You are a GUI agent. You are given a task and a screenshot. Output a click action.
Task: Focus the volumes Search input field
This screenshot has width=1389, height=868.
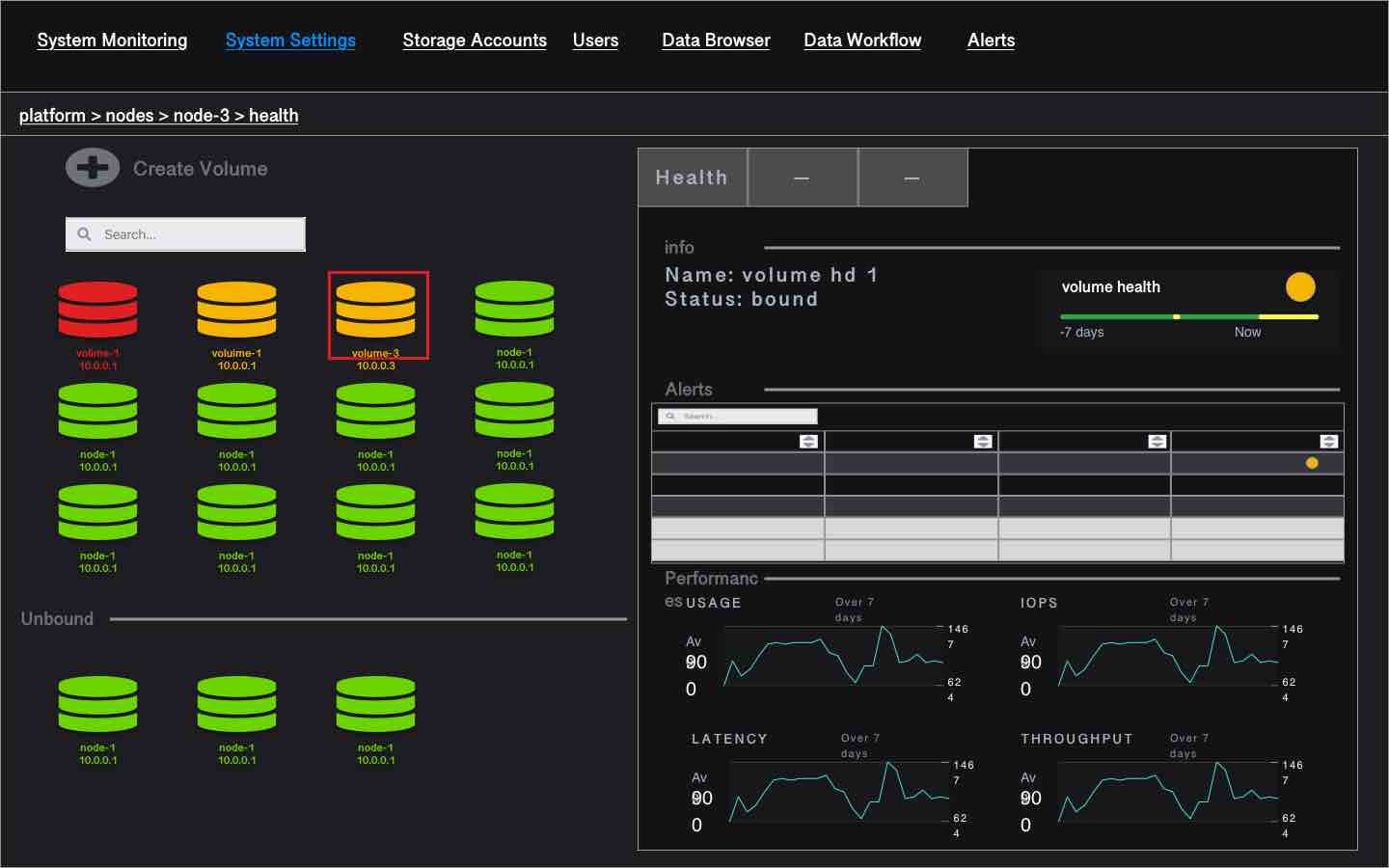[x=185, y=234]
